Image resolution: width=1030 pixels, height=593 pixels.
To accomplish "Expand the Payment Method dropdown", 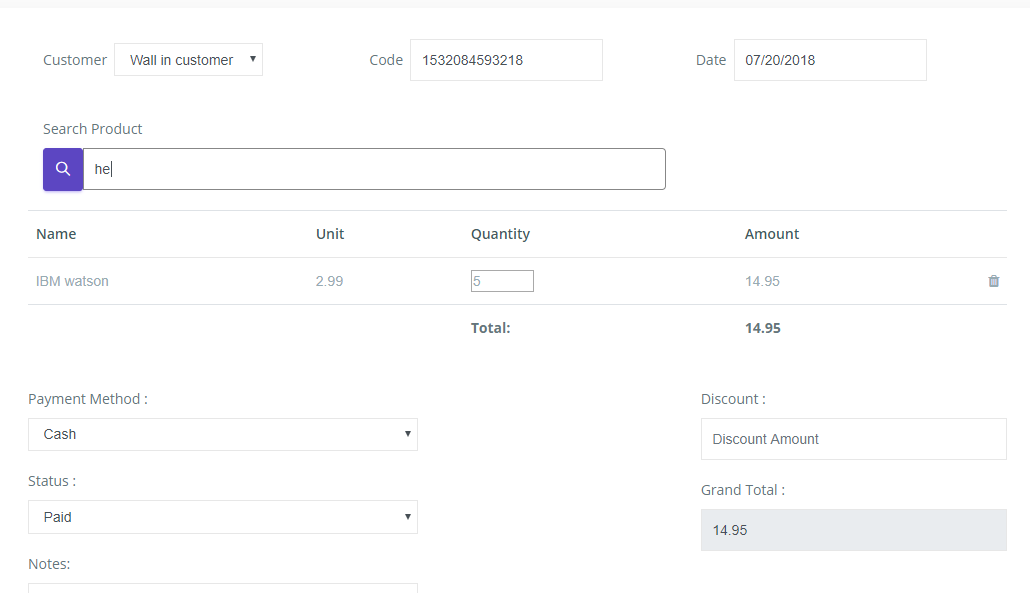I will [x=222, y=435].
